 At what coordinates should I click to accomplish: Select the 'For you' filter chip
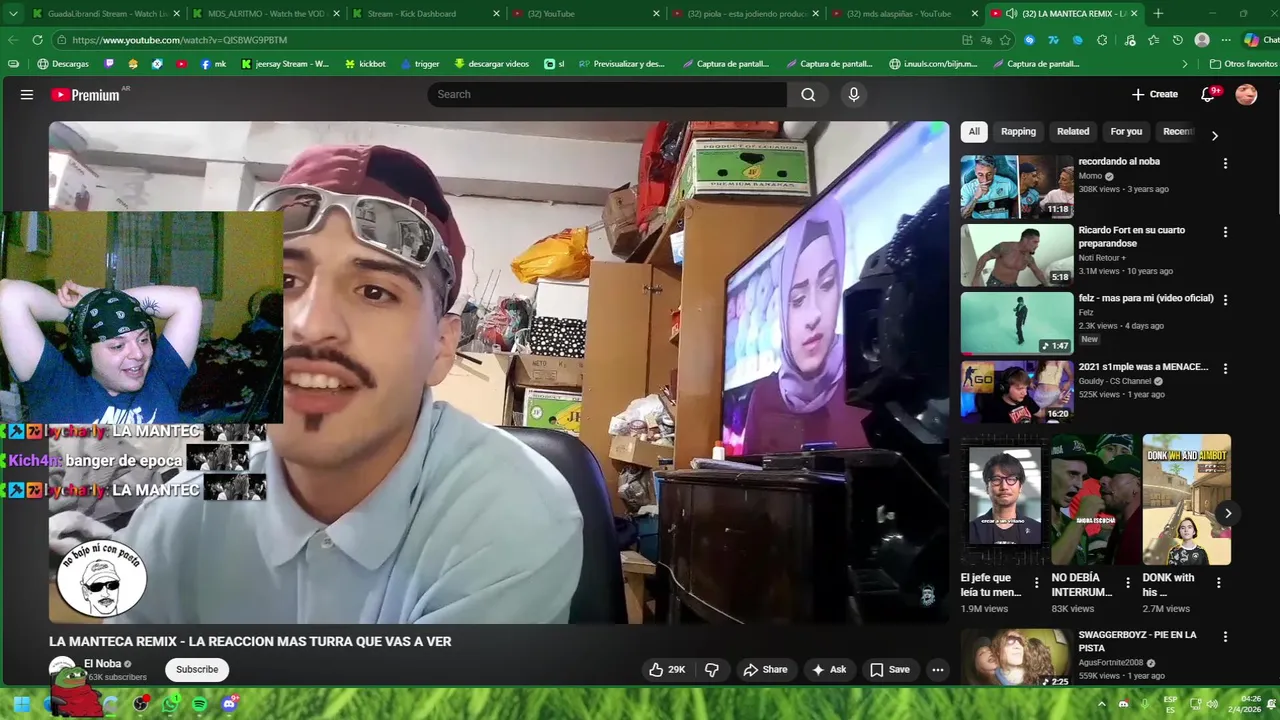(1126, 132)
